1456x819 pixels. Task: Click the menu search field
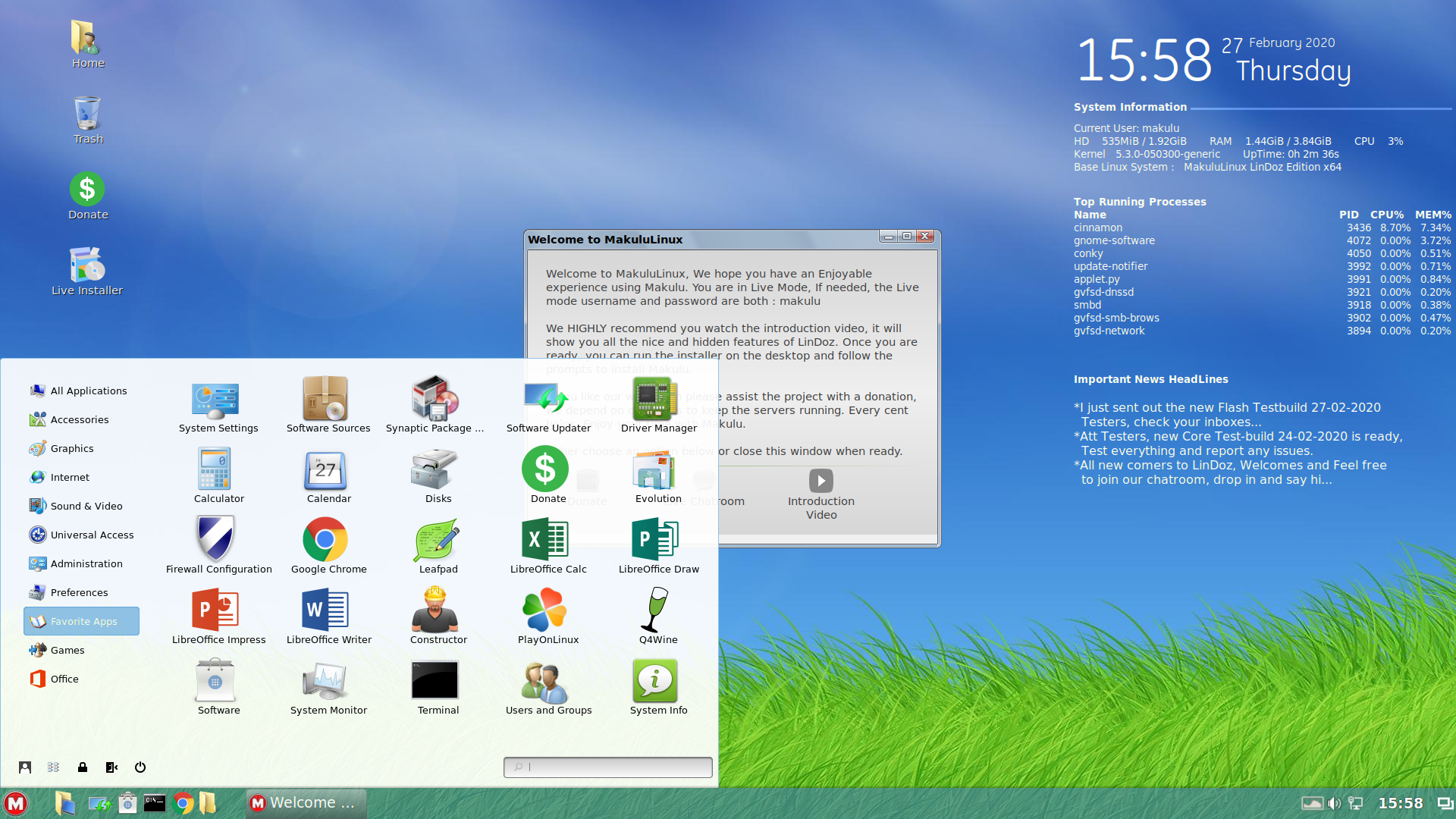(x=608, y=767)
